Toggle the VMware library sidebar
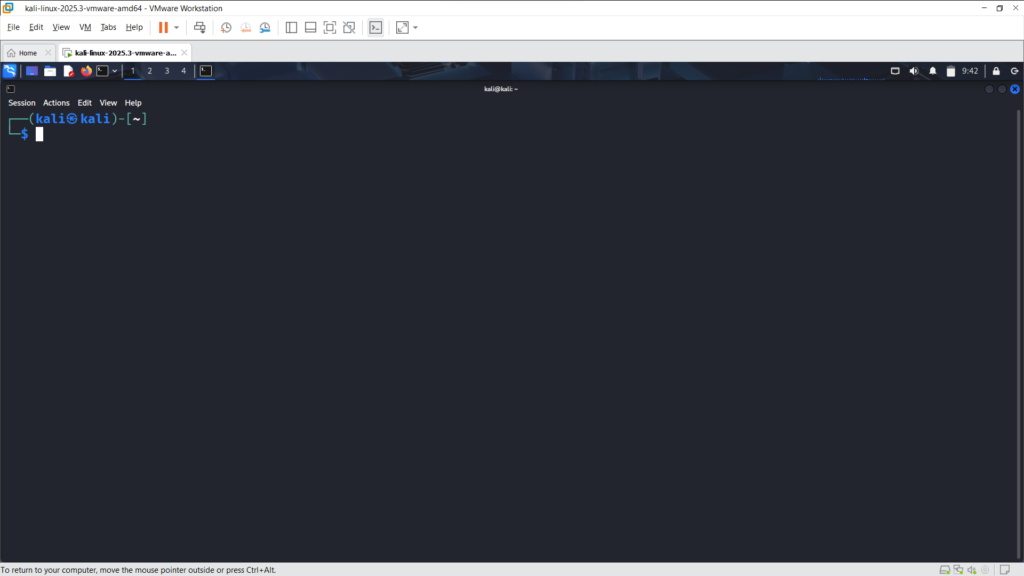Screen dimensions: 1024x576 point(291,27)
